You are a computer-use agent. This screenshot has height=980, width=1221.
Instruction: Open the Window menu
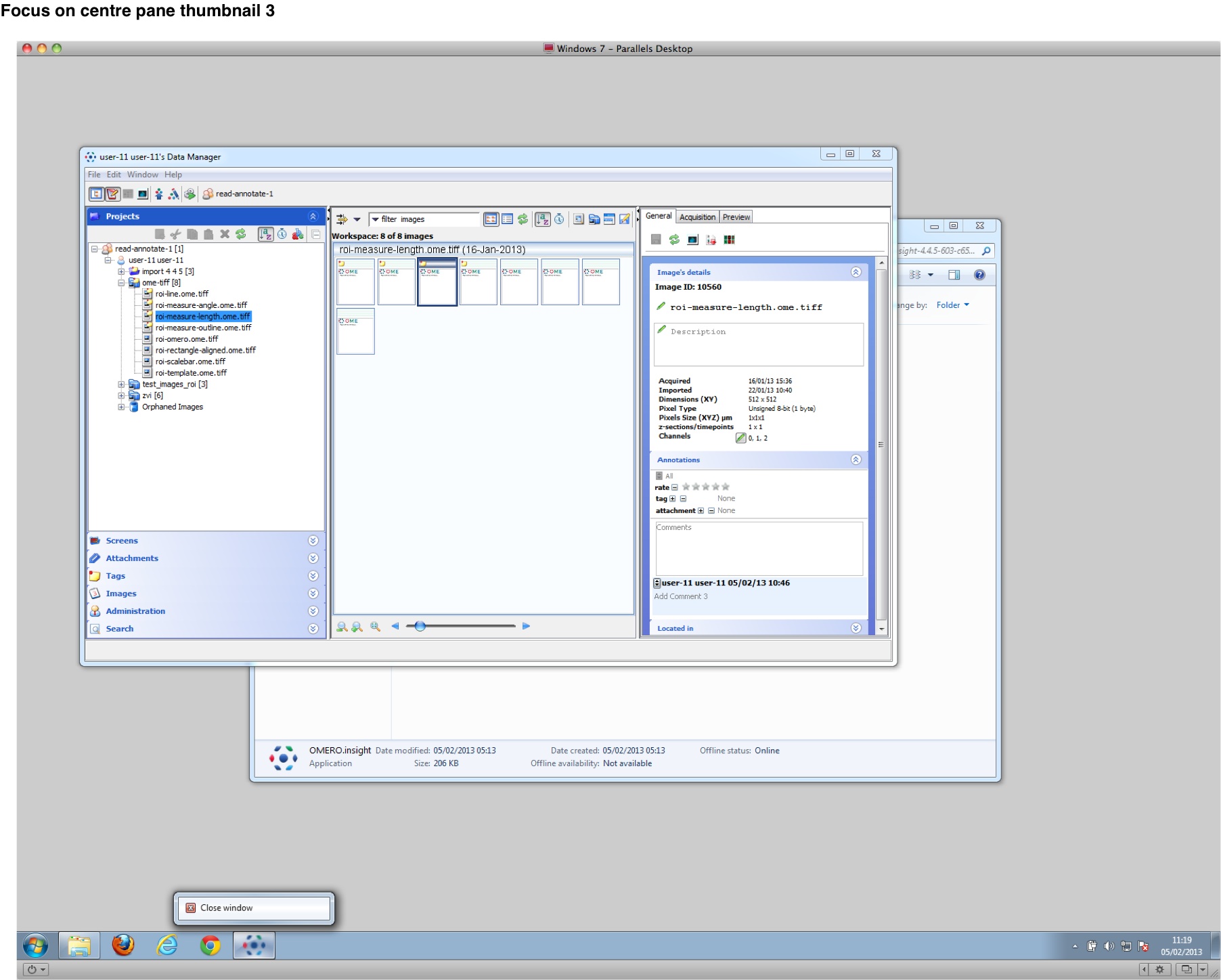(x=142, y=175)
